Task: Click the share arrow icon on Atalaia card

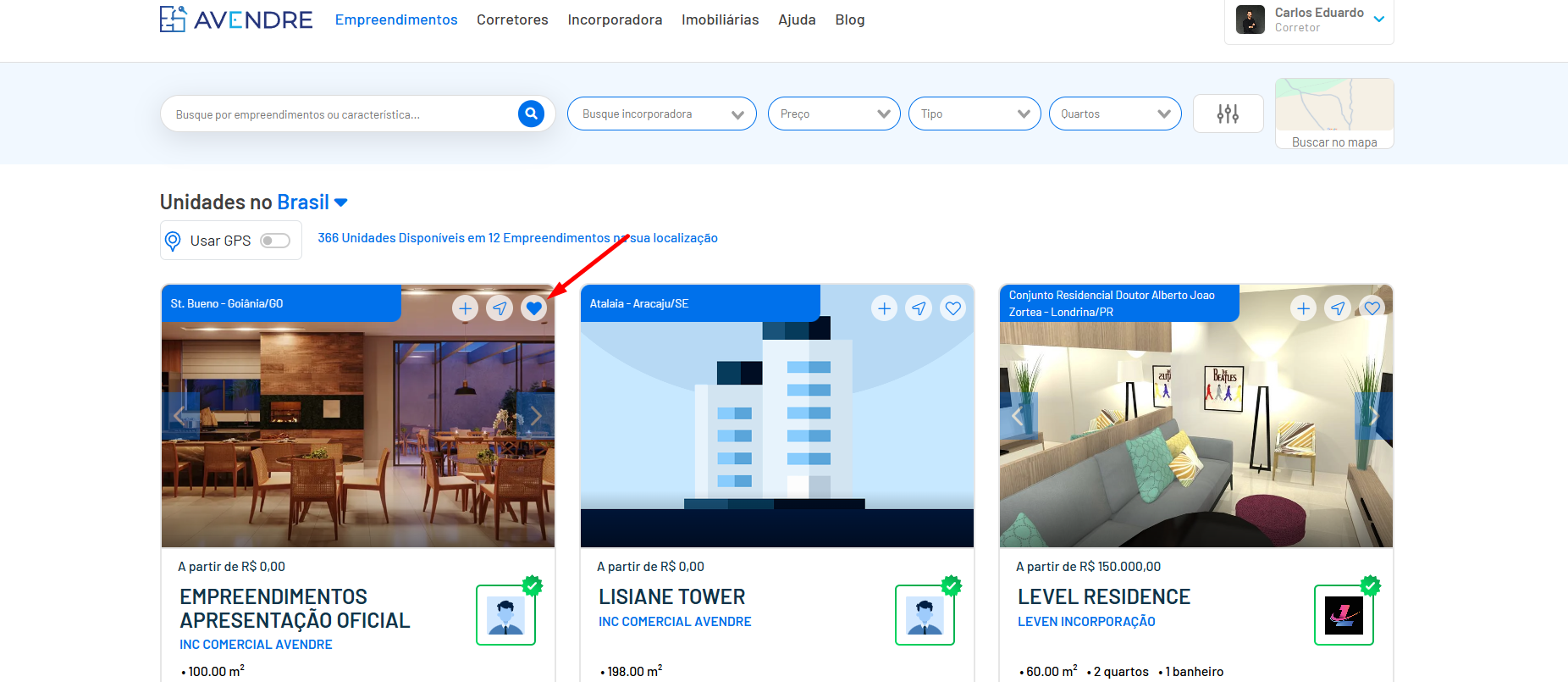Action: (x=919, y=308)
